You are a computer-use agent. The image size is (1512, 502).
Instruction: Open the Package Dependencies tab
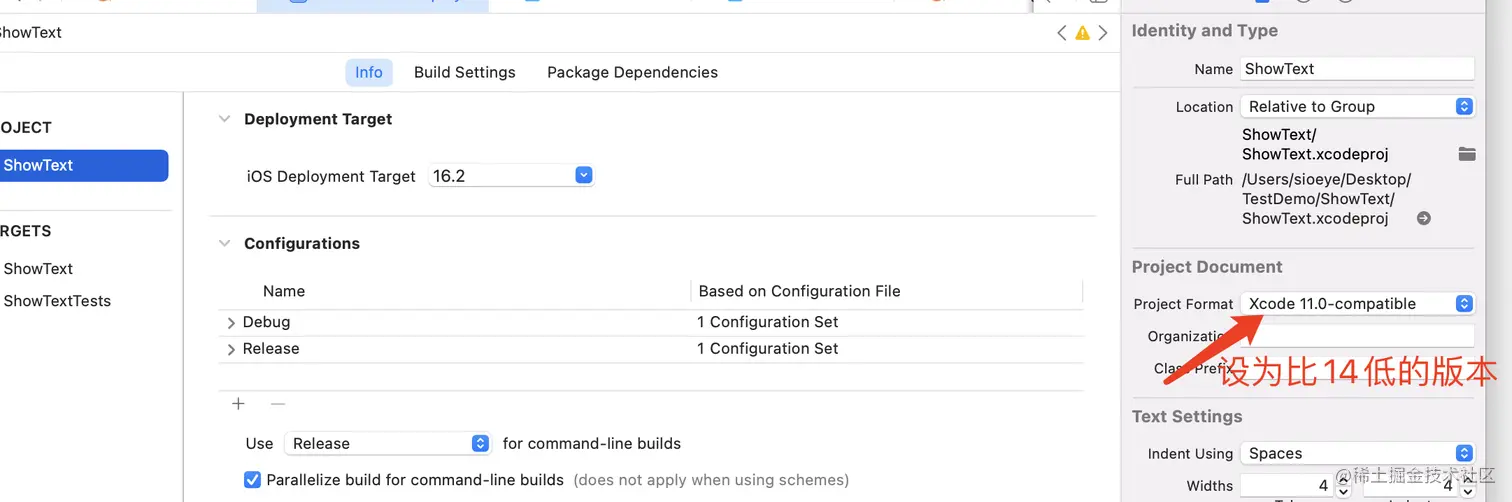(632, 72)
